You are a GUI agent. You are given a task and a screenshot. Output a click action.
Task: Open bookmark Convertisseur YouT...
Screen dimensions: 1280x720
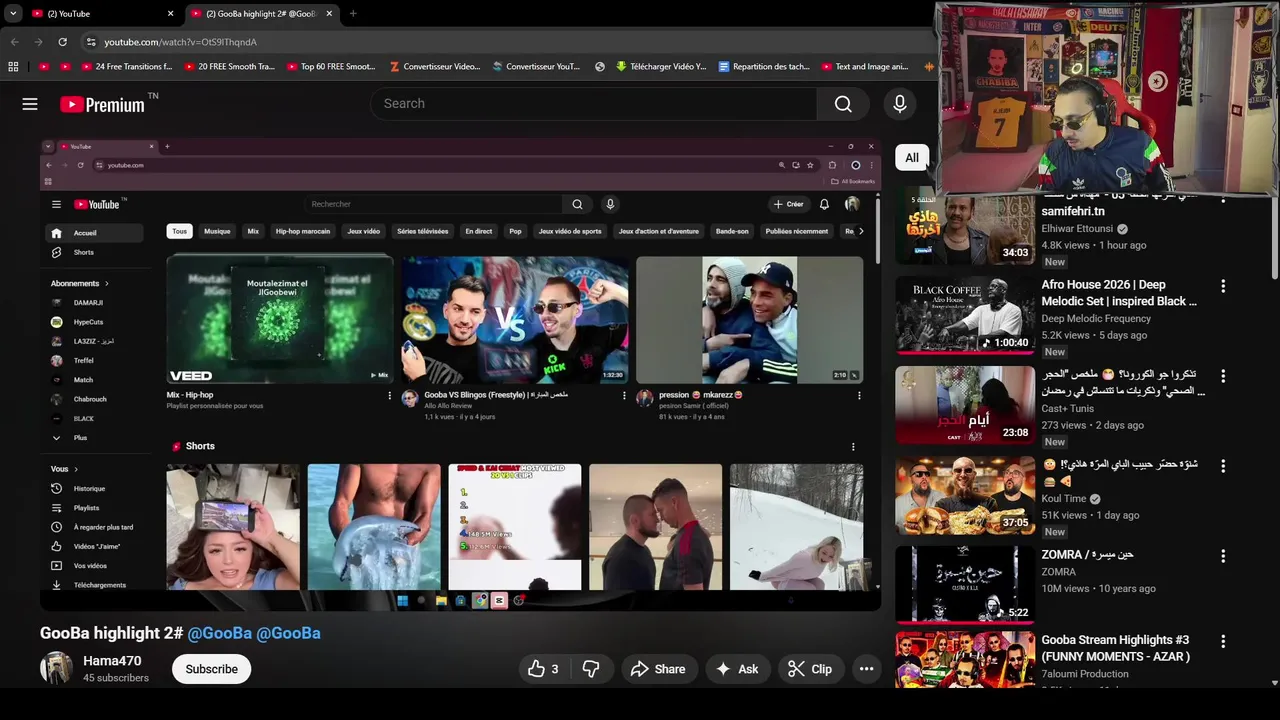click(536, 67)
